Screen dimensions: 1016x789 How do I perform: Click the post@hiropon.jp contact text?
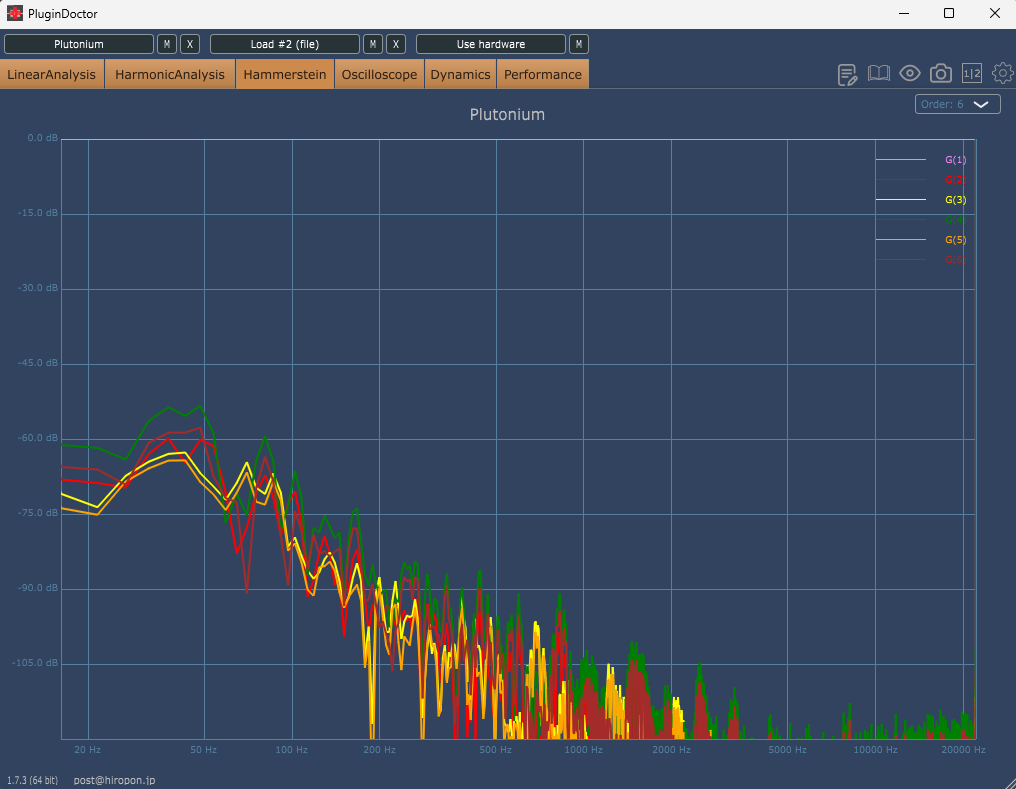pyautogui.click(x=115, y=780)
